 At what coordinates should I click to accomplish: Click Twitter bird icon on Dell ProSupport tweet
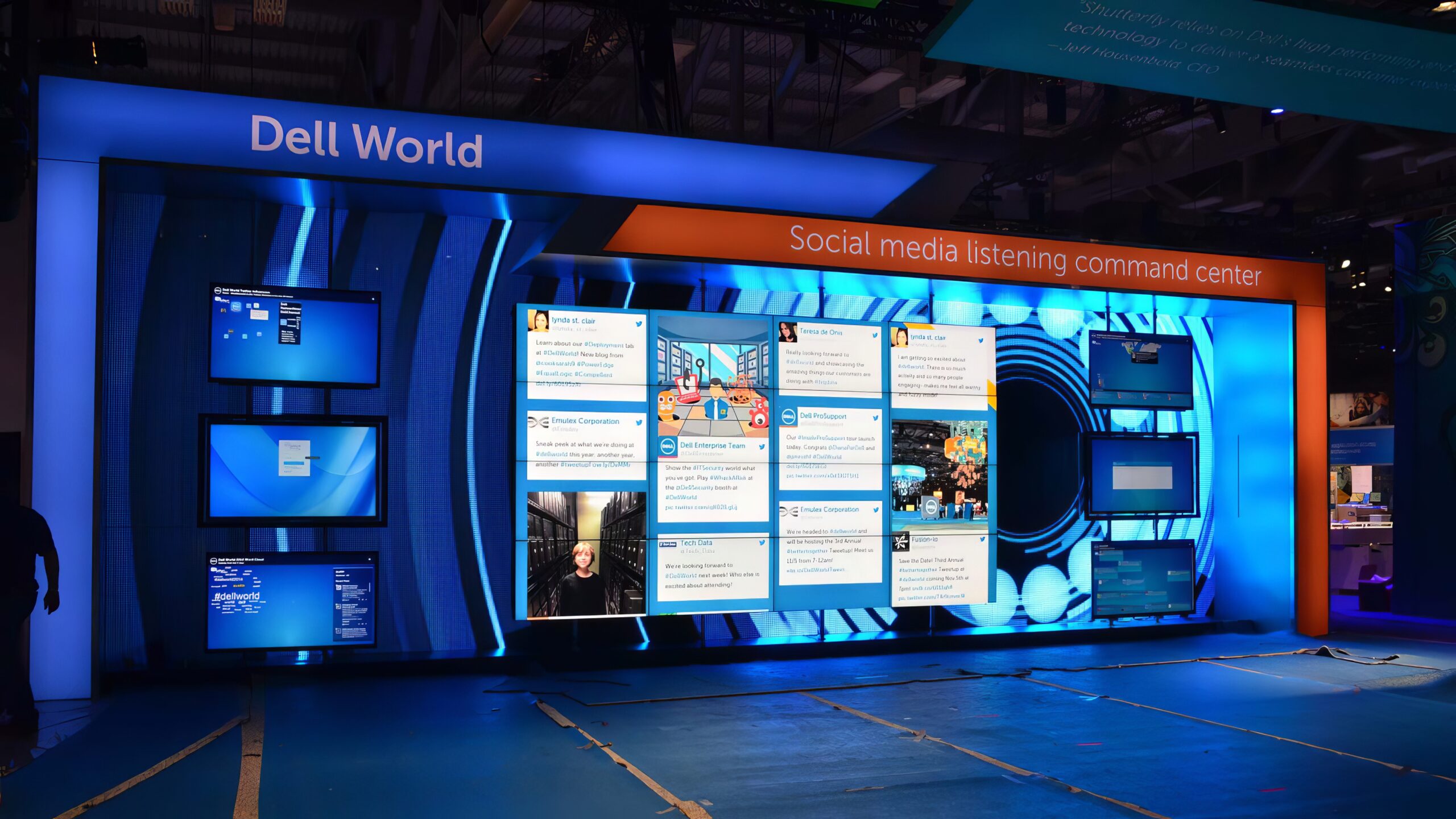[x=875, y=418]
